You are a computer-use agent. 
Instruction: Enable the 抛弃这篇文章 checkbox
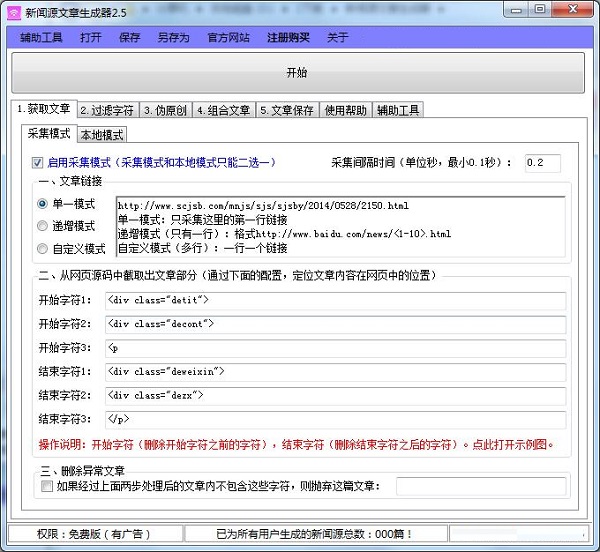[47, 486]
